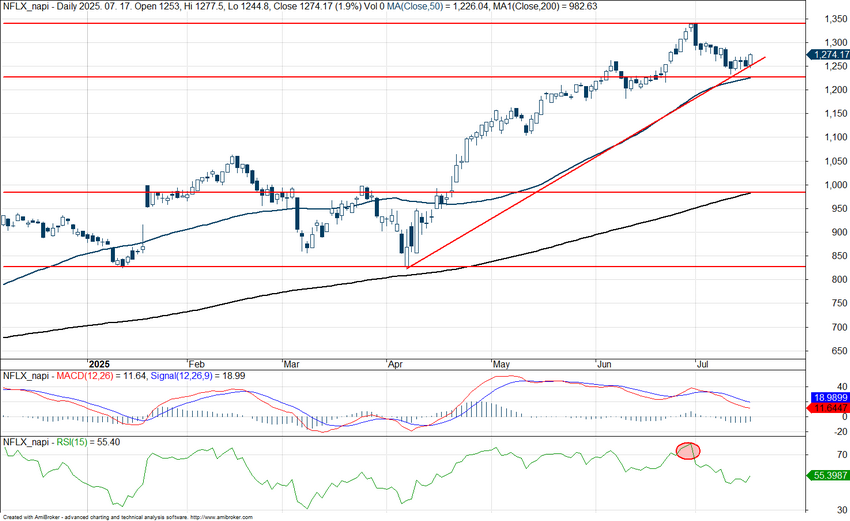Screen dimensions: 850x521
Task: Click the Apr label on time axis
Action: (396, 364)
